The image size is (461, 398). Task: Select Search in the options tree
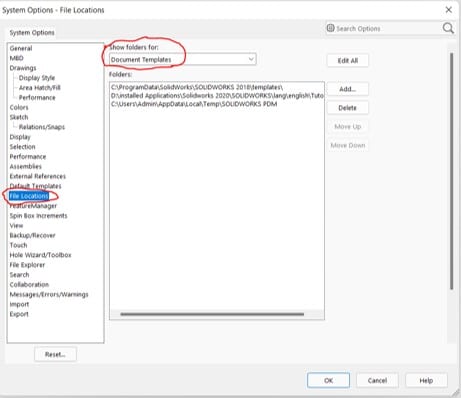[x=19, y=275]
